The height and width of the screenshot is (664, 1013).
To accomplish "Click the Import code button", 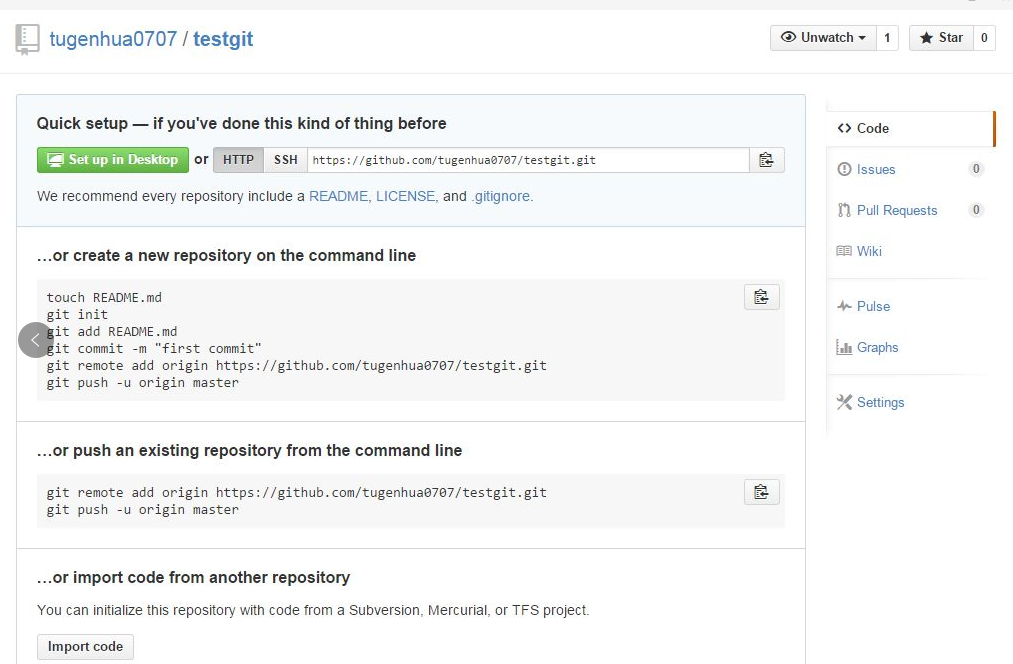I will [85, 646].
